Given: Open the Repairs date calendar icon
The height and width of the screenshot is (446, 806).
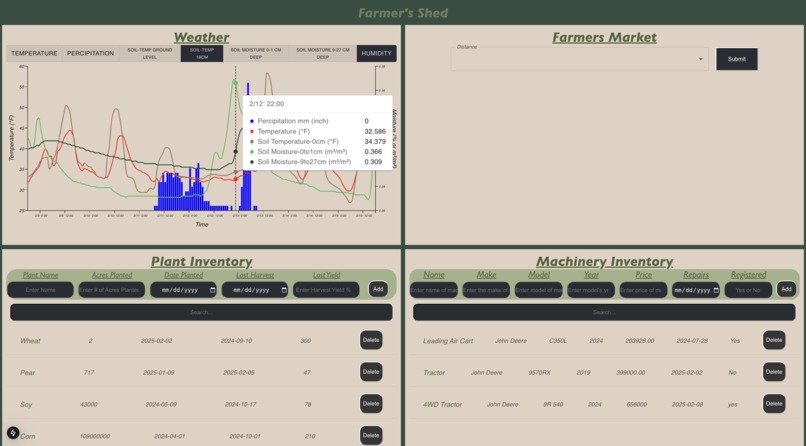Looking at the screenshot, I should pos(716,290).
